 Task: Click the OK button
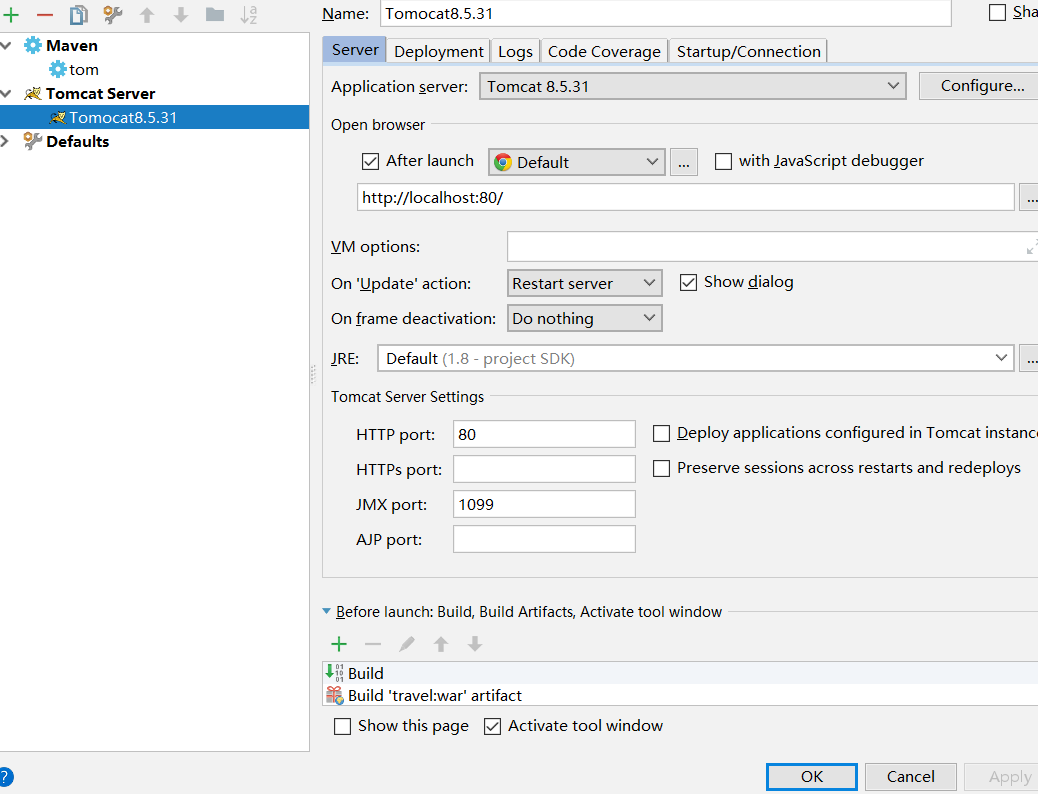[812, 777]
